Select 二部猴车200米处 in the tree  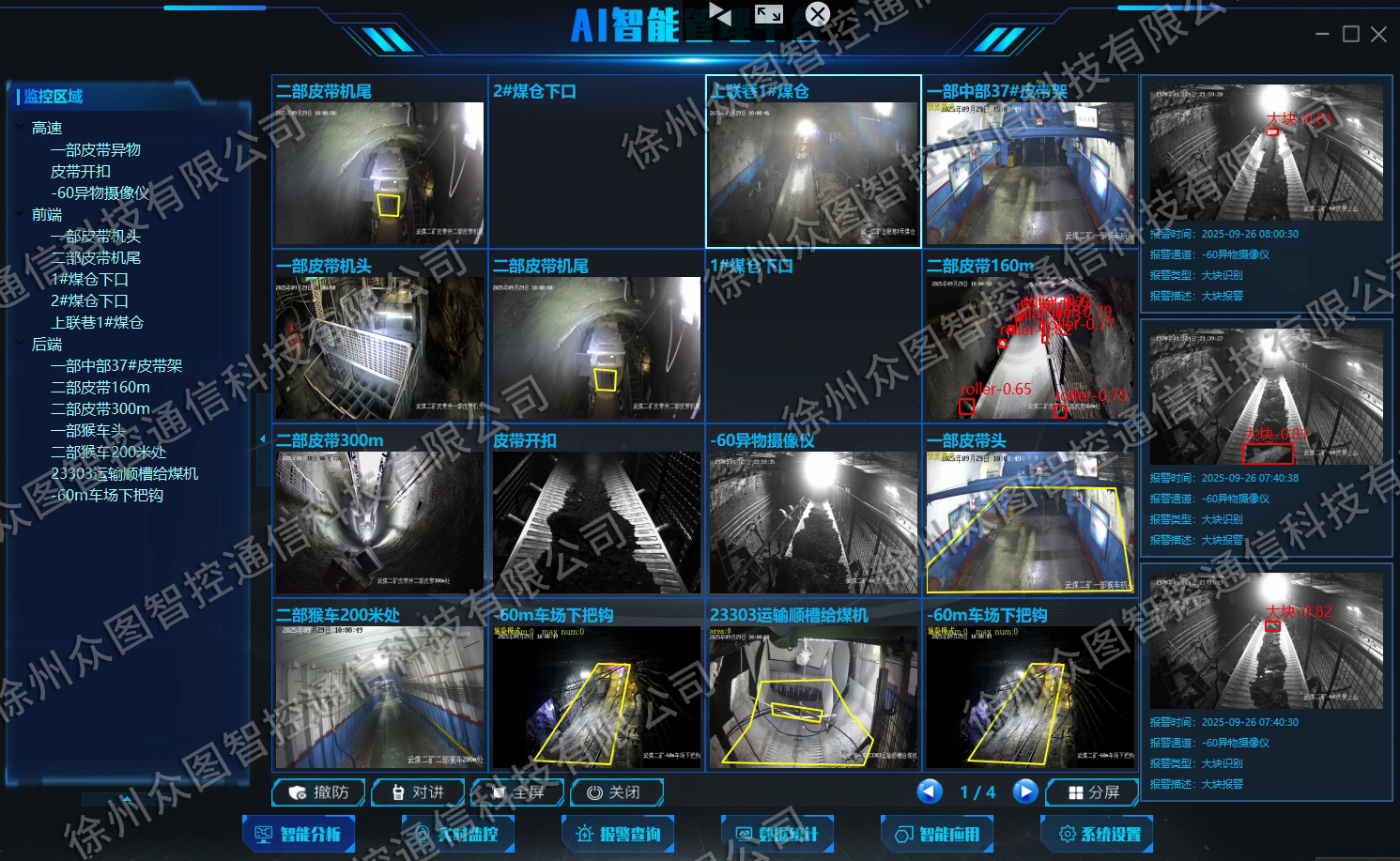[x=109, y=452]
